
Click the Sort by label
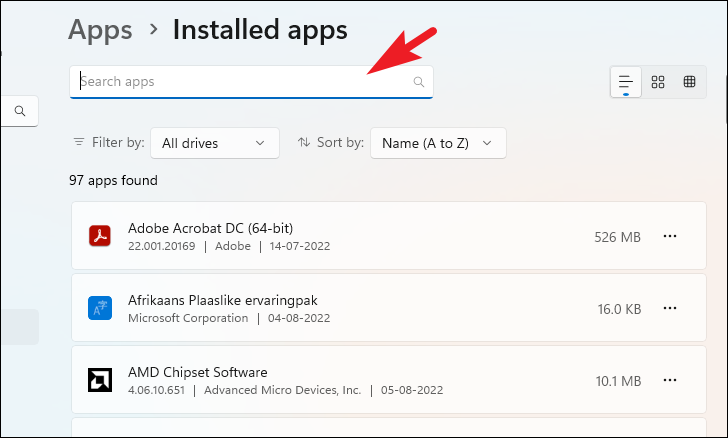click(340, 142)
